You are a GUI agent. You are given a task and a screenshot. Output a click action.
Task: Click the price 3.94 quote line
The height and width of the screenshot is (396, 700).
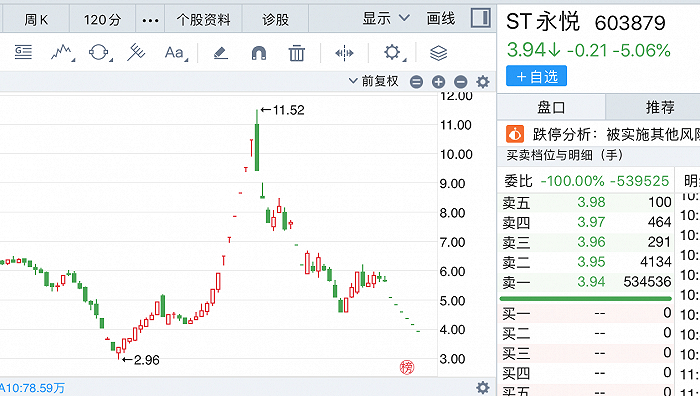point(588,50)
